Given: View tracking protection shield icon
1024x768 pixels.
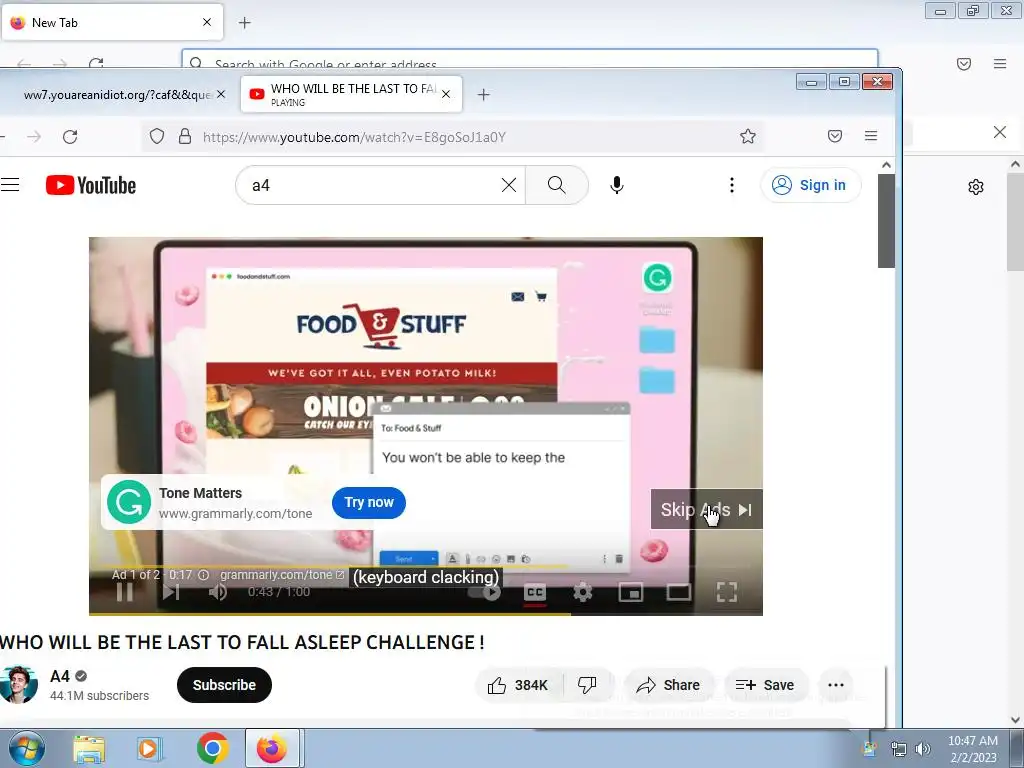Looking at the screenshot, I should [x=157, y=136].
